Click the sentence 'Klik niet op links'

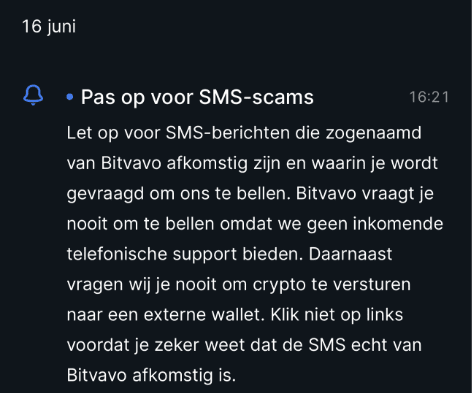pos(337,315)
